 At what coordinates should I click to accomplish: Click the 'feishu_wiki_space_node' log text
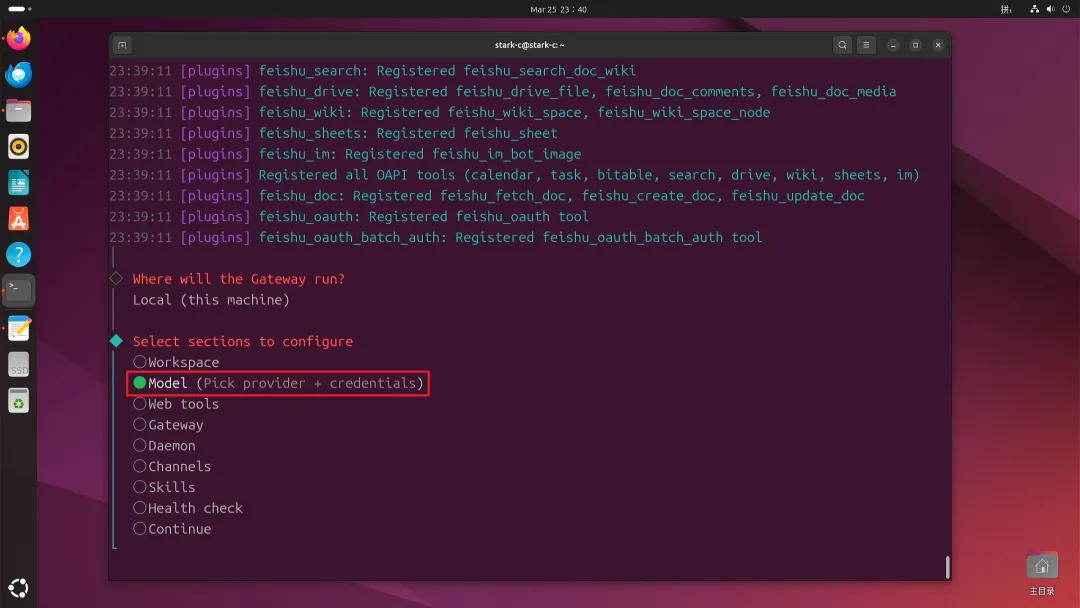pos(683,112)
